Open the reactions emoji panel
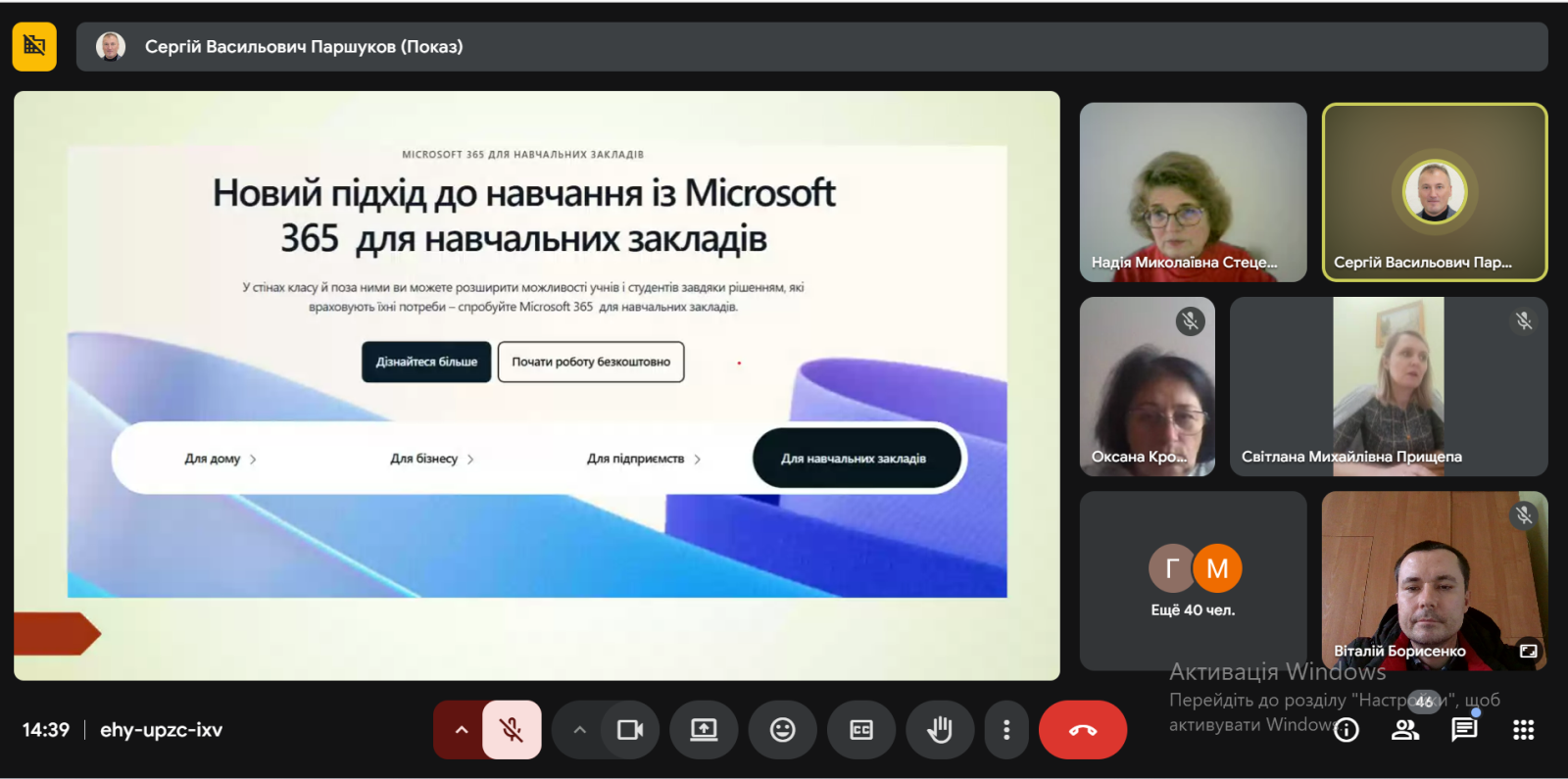Image resolution: width=1568 pixels, height=779 pixels. pos(782,730)
